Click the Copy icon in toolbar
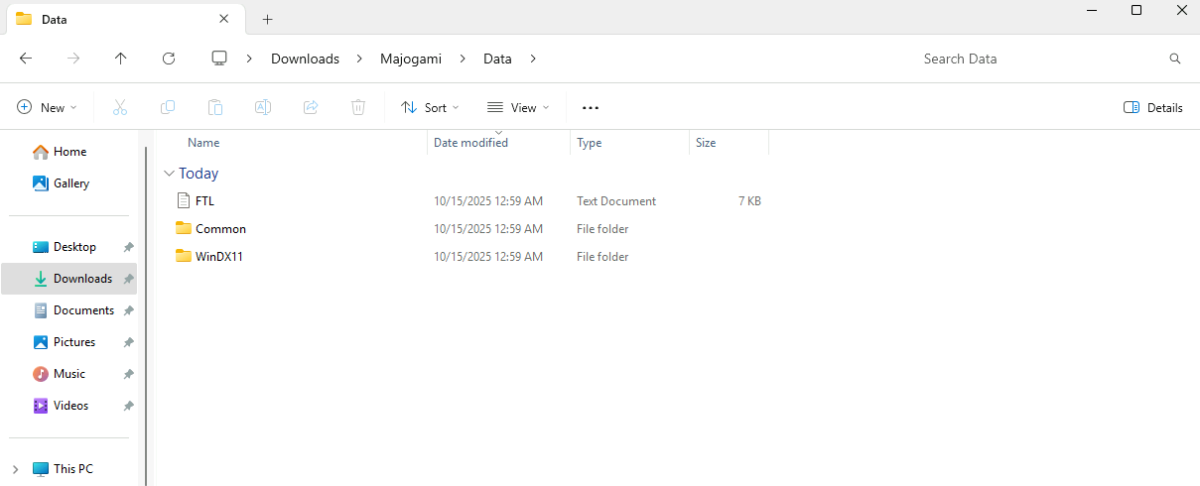This screenshot has height=486, width=1200. pyautogui.click(x=168, y=107)
